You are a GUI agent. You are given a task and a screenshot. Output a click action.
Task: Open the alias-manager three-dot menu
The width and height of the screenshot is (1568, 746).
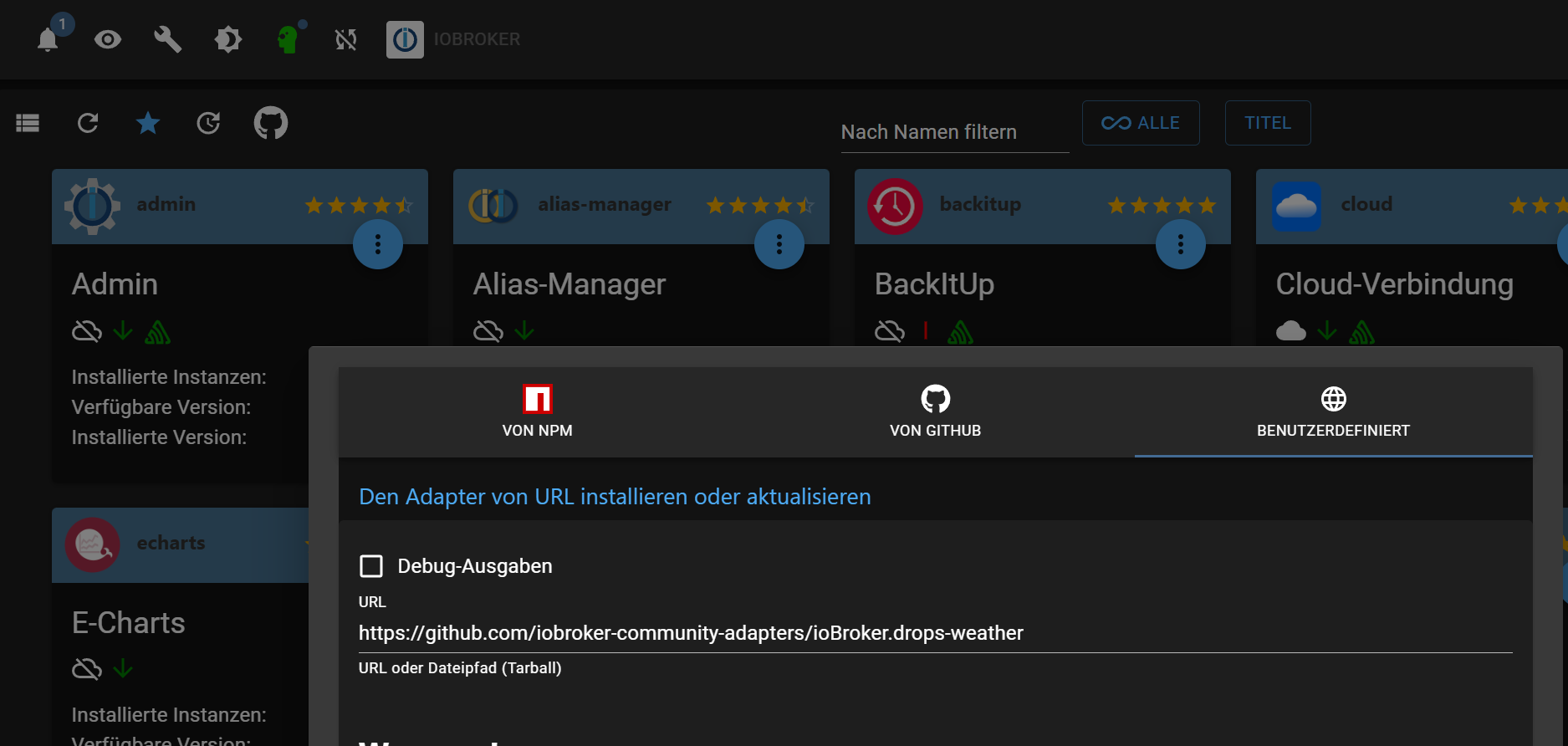(x=779, y=244)
